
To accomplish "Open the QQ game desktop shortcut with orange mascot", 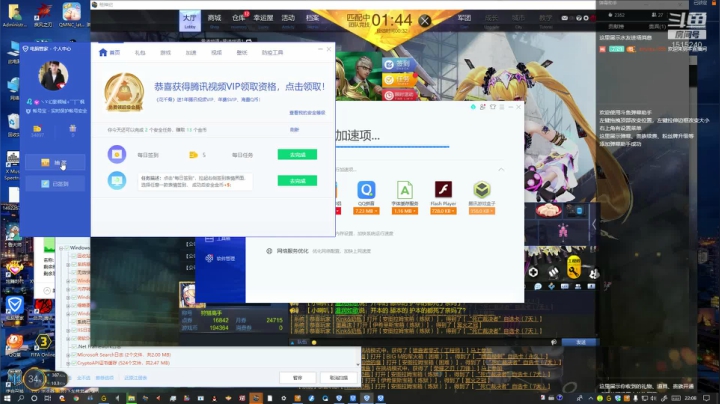I will pyautogui.click(x=14, y=345).
